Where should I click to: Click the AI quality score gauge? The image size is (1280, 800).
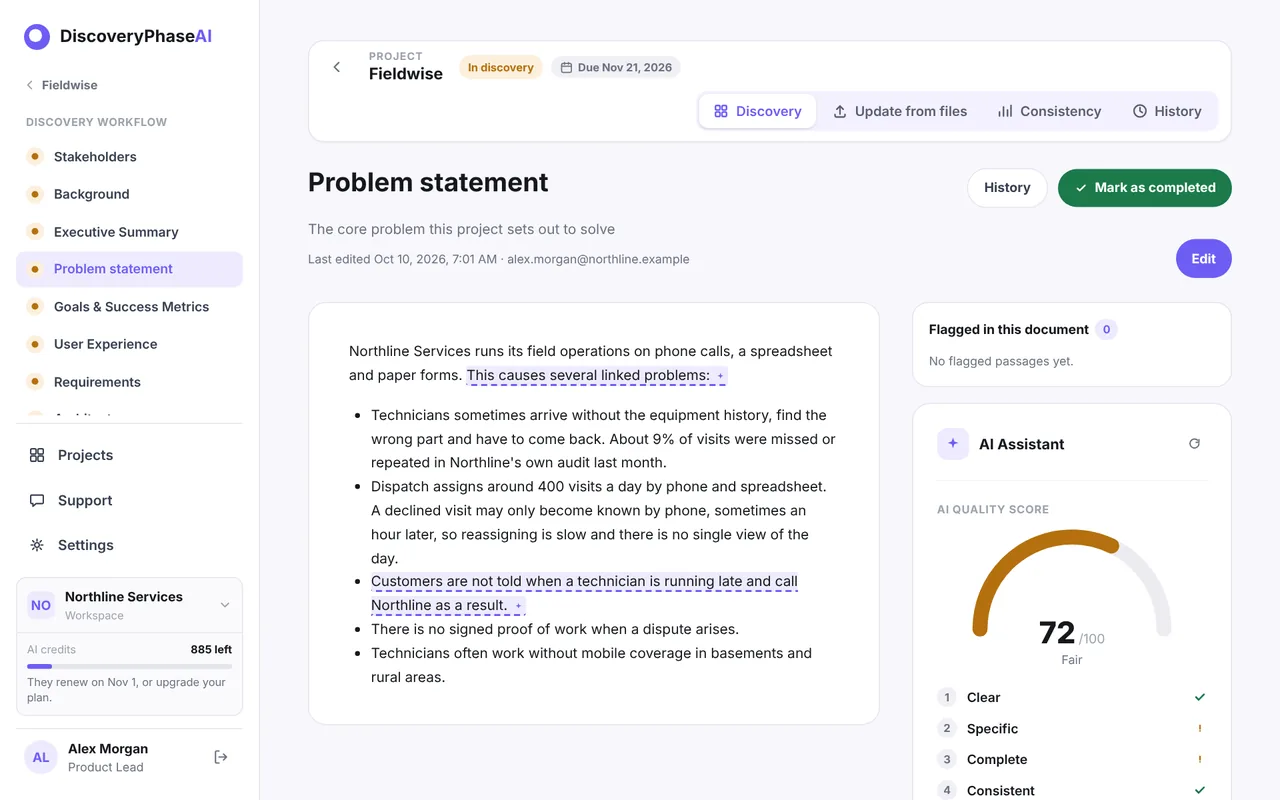[x=1072, y=585]
